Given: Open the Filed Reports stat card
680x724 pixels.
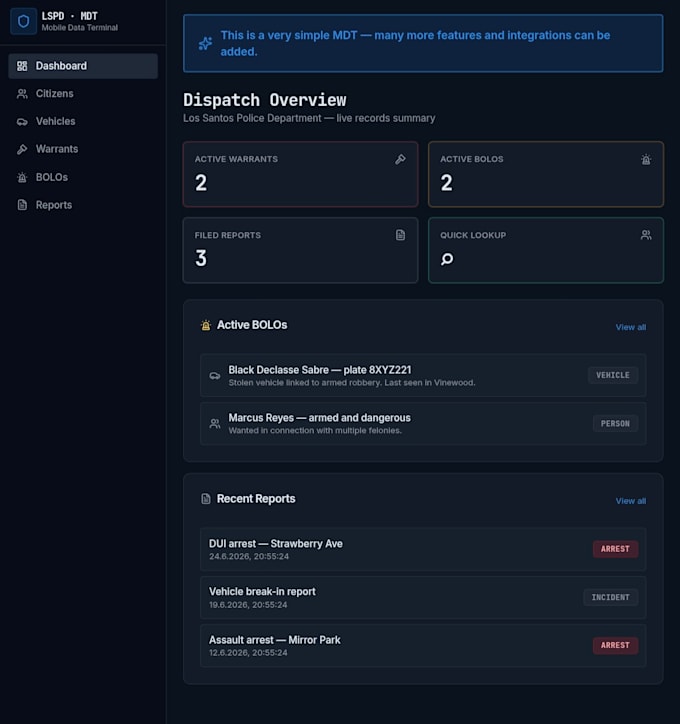Looking at the screenshot, I should (x=301, y=250).
